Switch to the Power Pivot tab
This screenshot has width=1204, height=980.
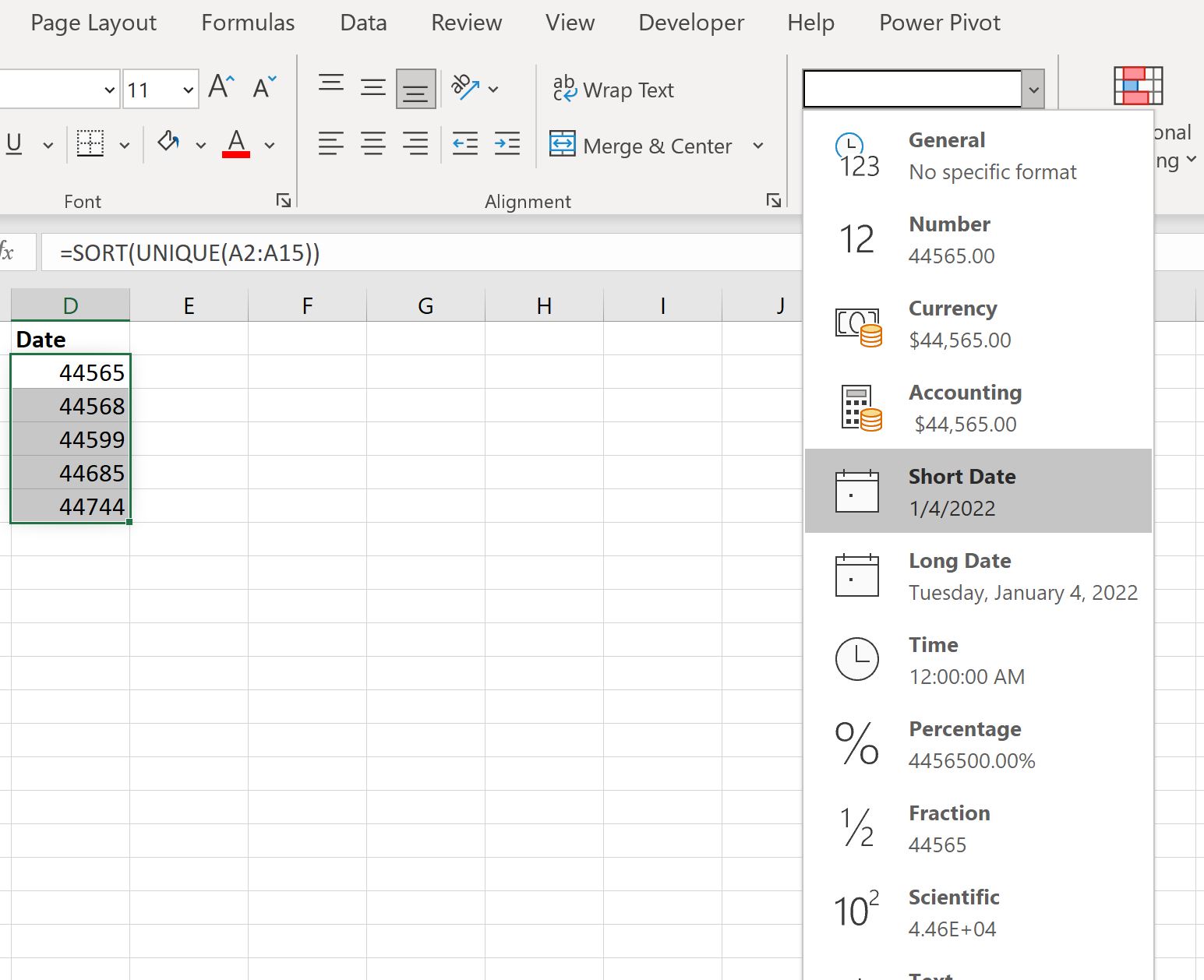pos(939,23)
